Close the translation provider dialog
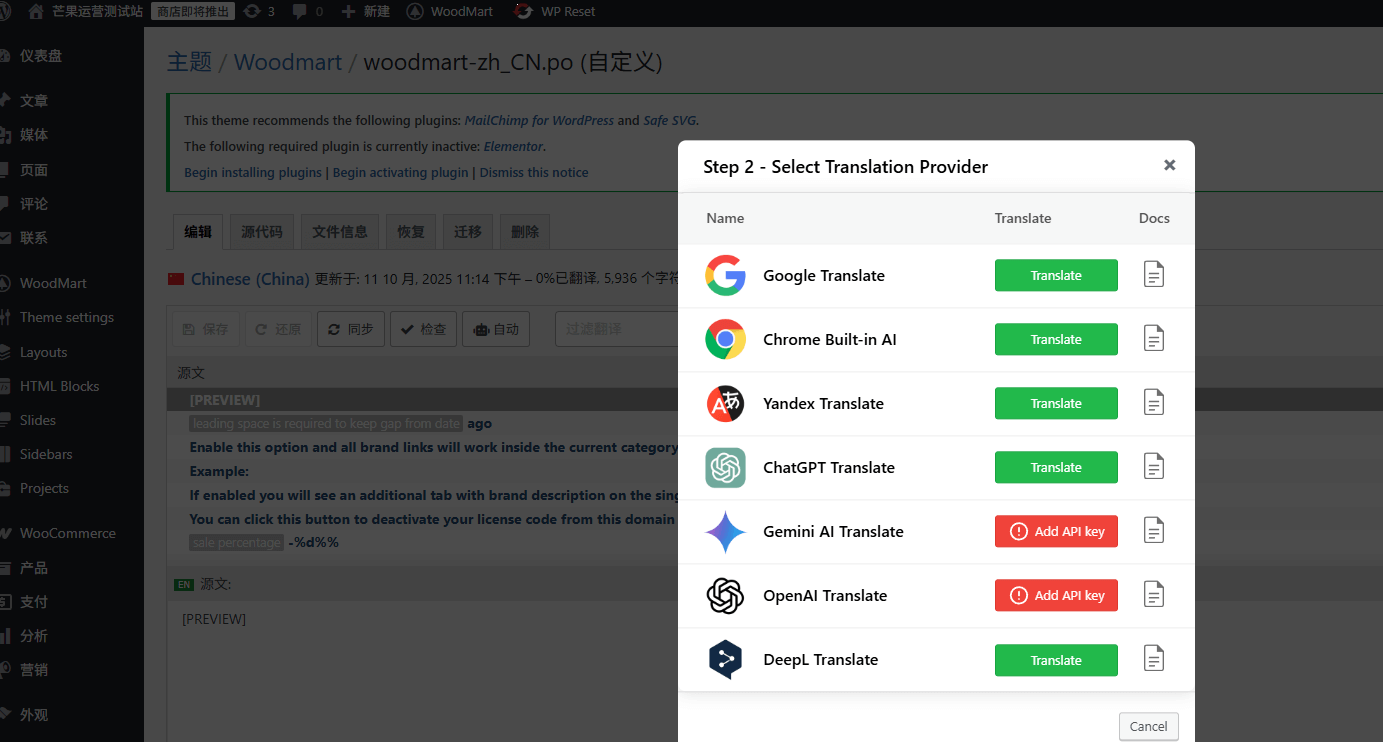 (1169, 165)
